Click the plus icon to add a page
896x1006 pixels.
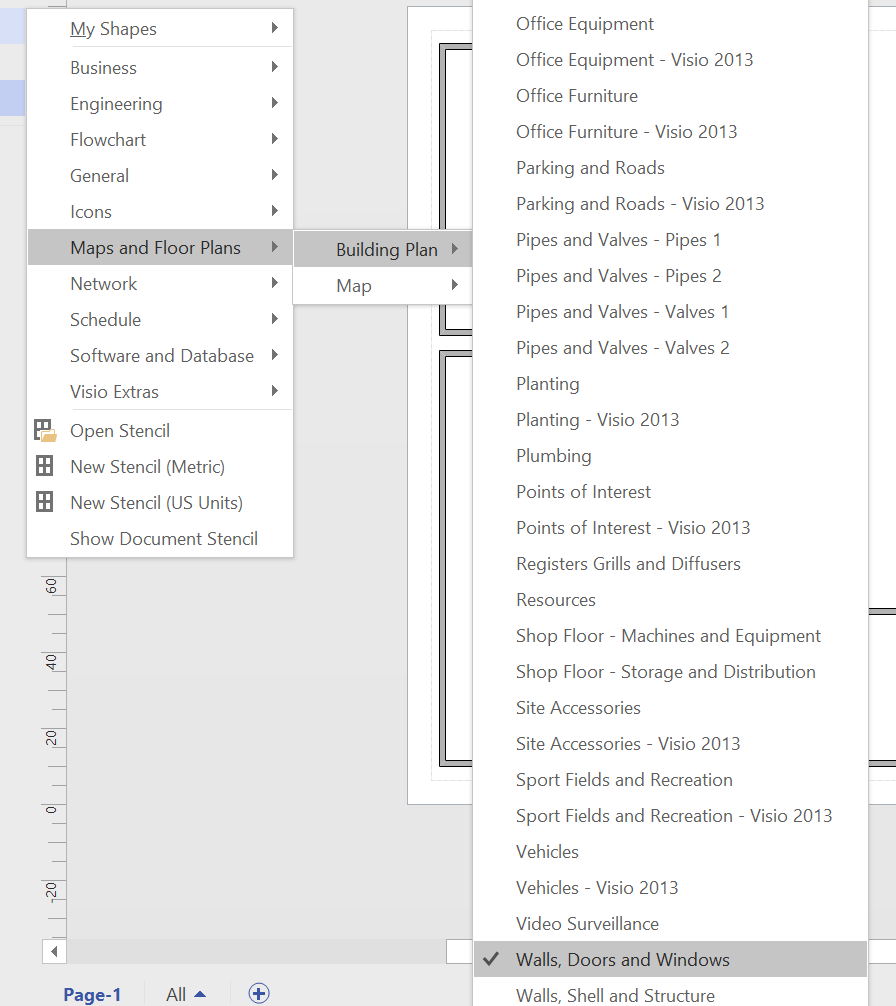pyautogui.click(x=258, y=993)
